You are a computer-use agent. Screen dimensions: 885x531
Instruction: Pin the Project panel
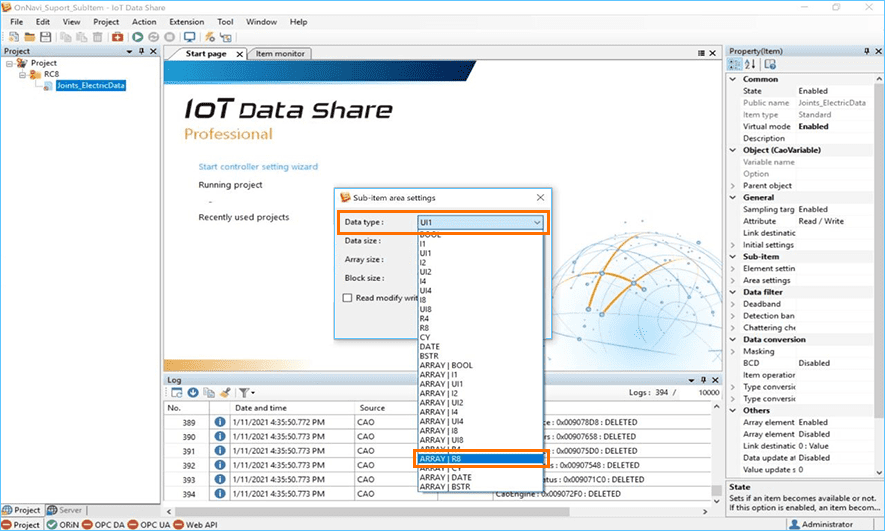point(141,51)
